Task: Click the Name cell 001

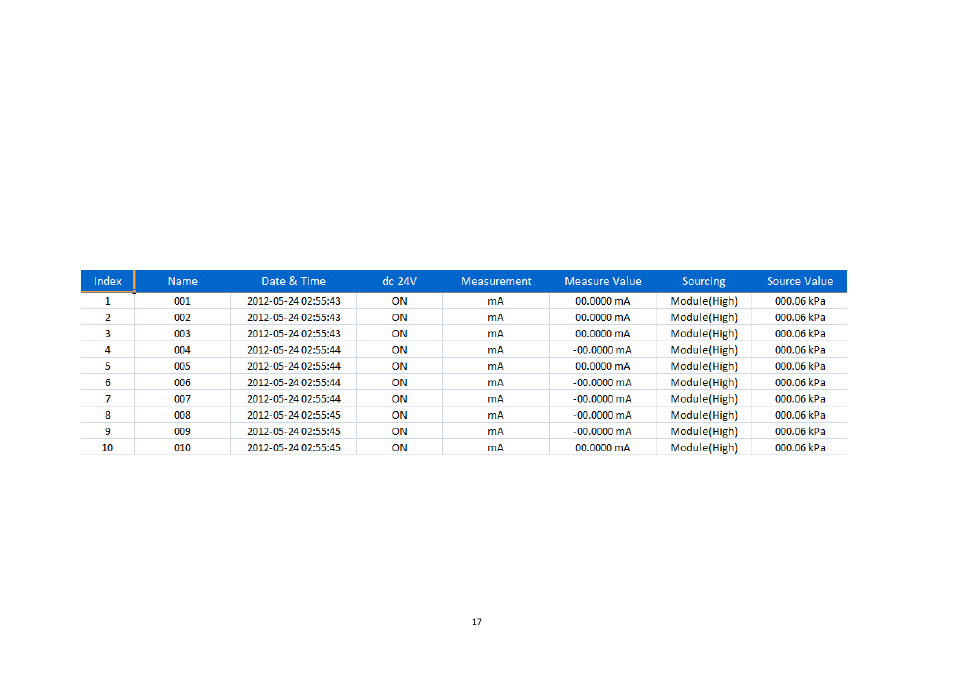Action: point(183,301)
